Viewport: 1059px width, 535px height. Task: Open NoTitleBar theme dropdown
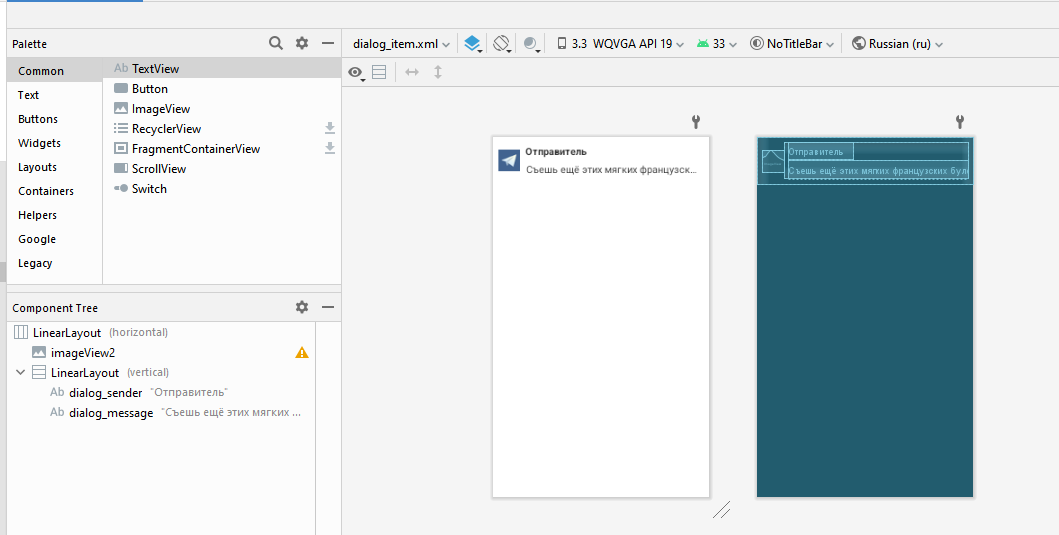coord(792,44)
